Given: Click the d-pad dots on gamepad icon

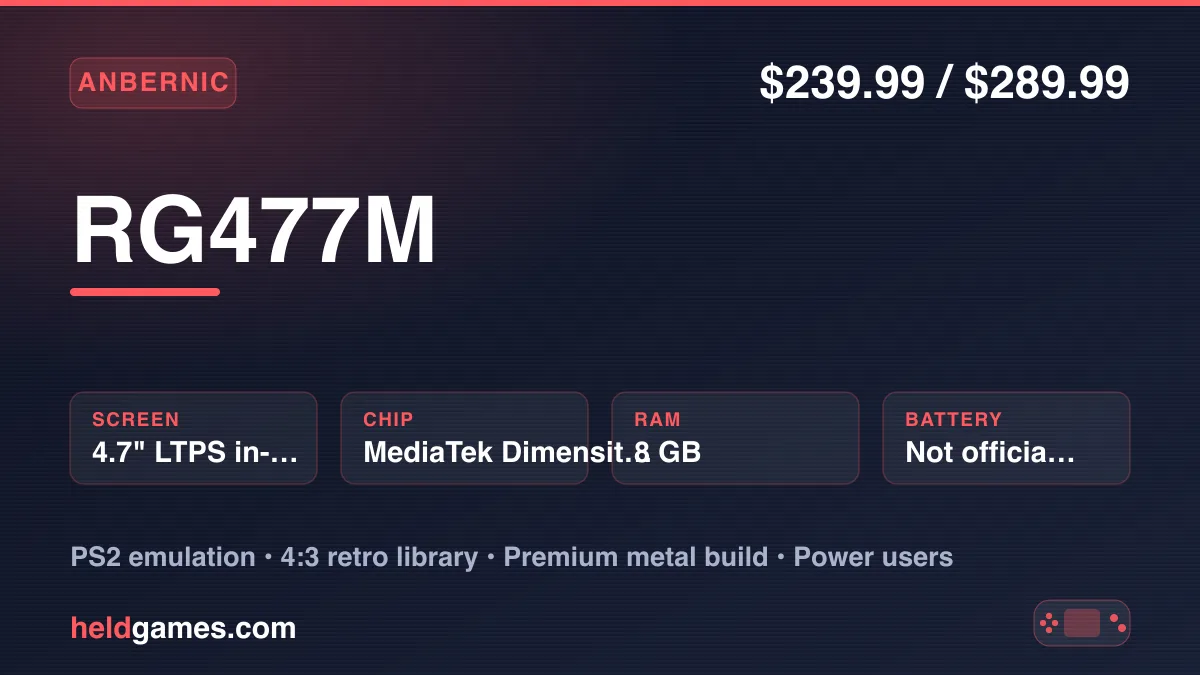Looking at the screenshot, I should 1049,623.
